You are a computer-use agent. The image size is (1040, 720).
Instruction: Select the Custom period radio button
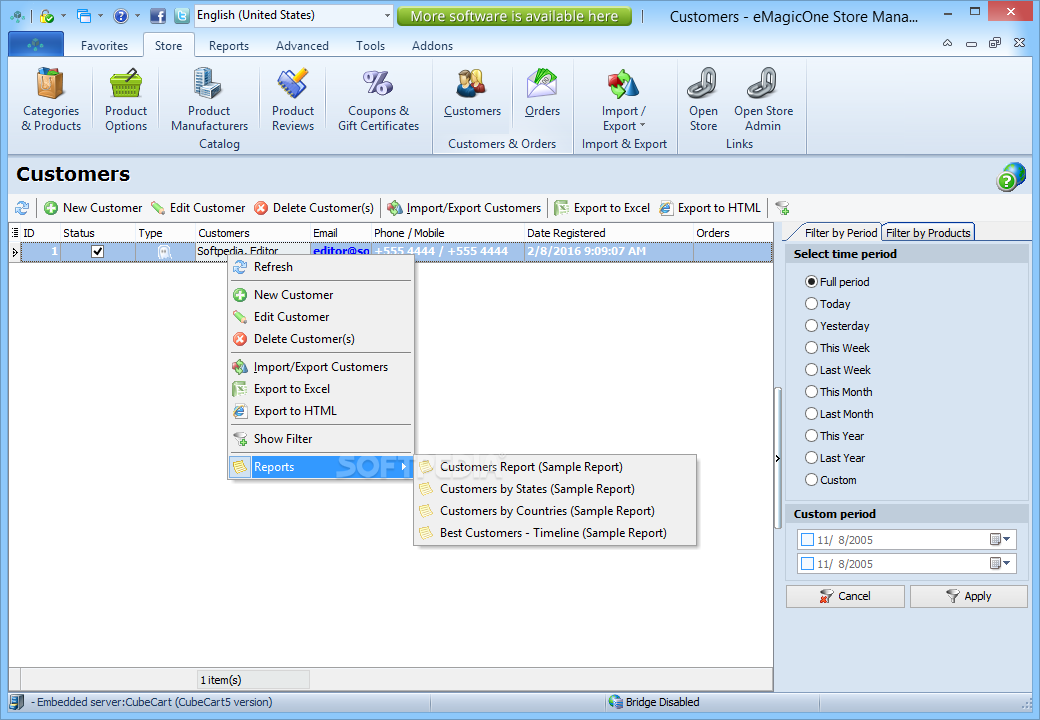[x=811, y=479]
